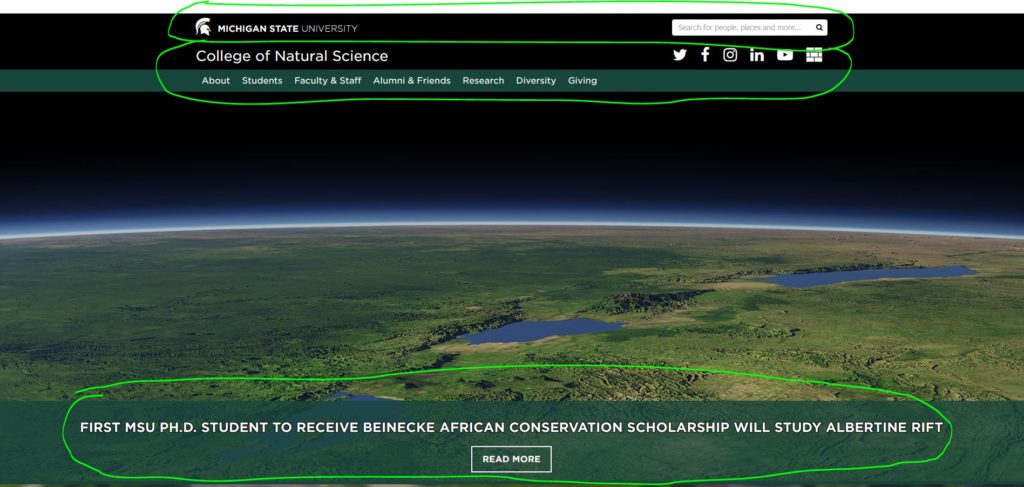Open the Twitter social link
This screenshot has width=1024, height=487.
[680, 55]
